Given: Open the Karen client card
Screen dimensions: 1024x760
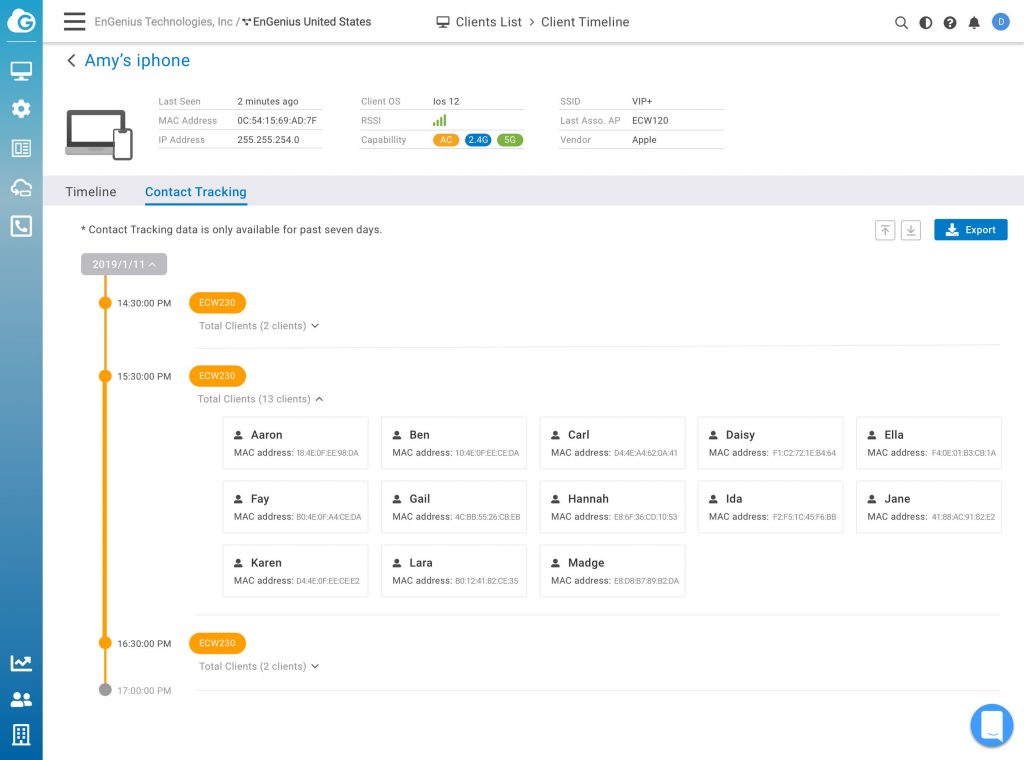Looking at the screenshot, I should 296,571.
